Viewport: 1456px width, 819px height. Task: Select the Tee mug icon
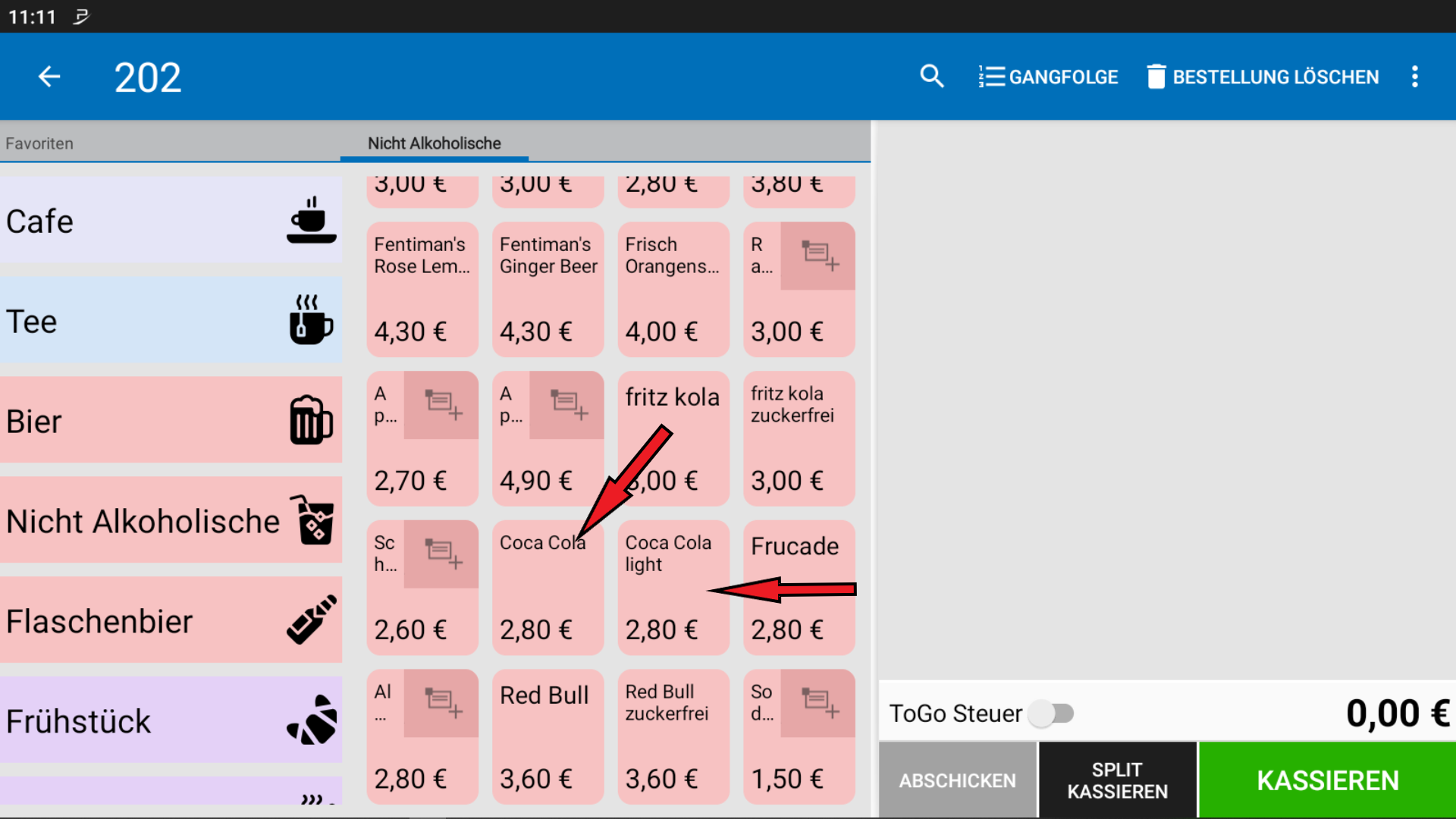pos(311,321)
